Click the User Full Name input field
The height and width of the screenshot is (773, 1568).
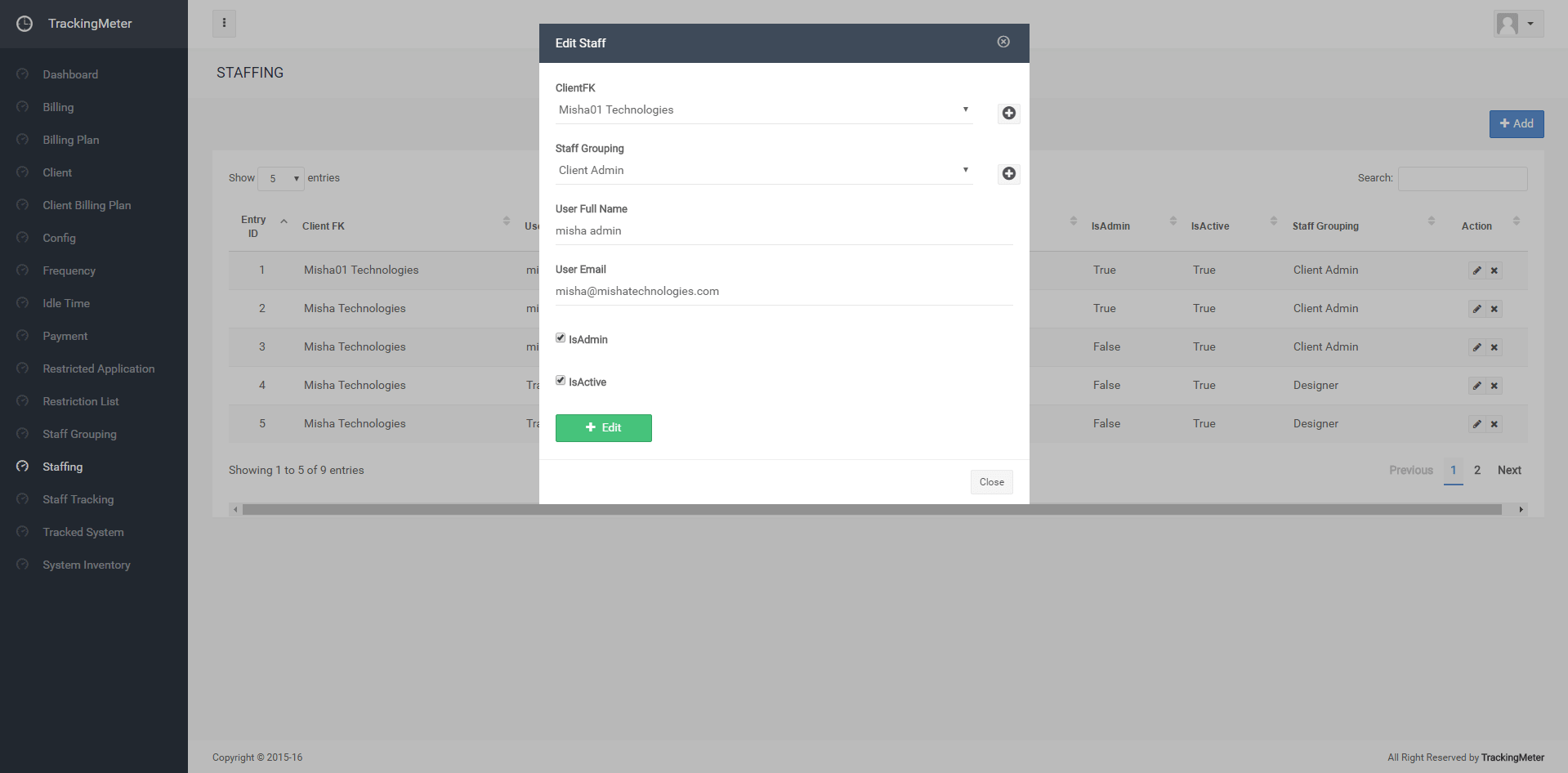784,231
